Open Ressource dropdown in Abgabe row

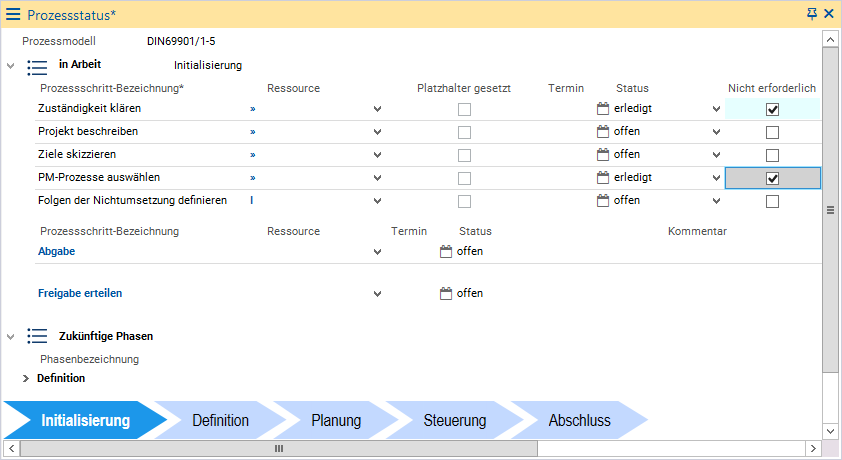(x=378, y=252)
